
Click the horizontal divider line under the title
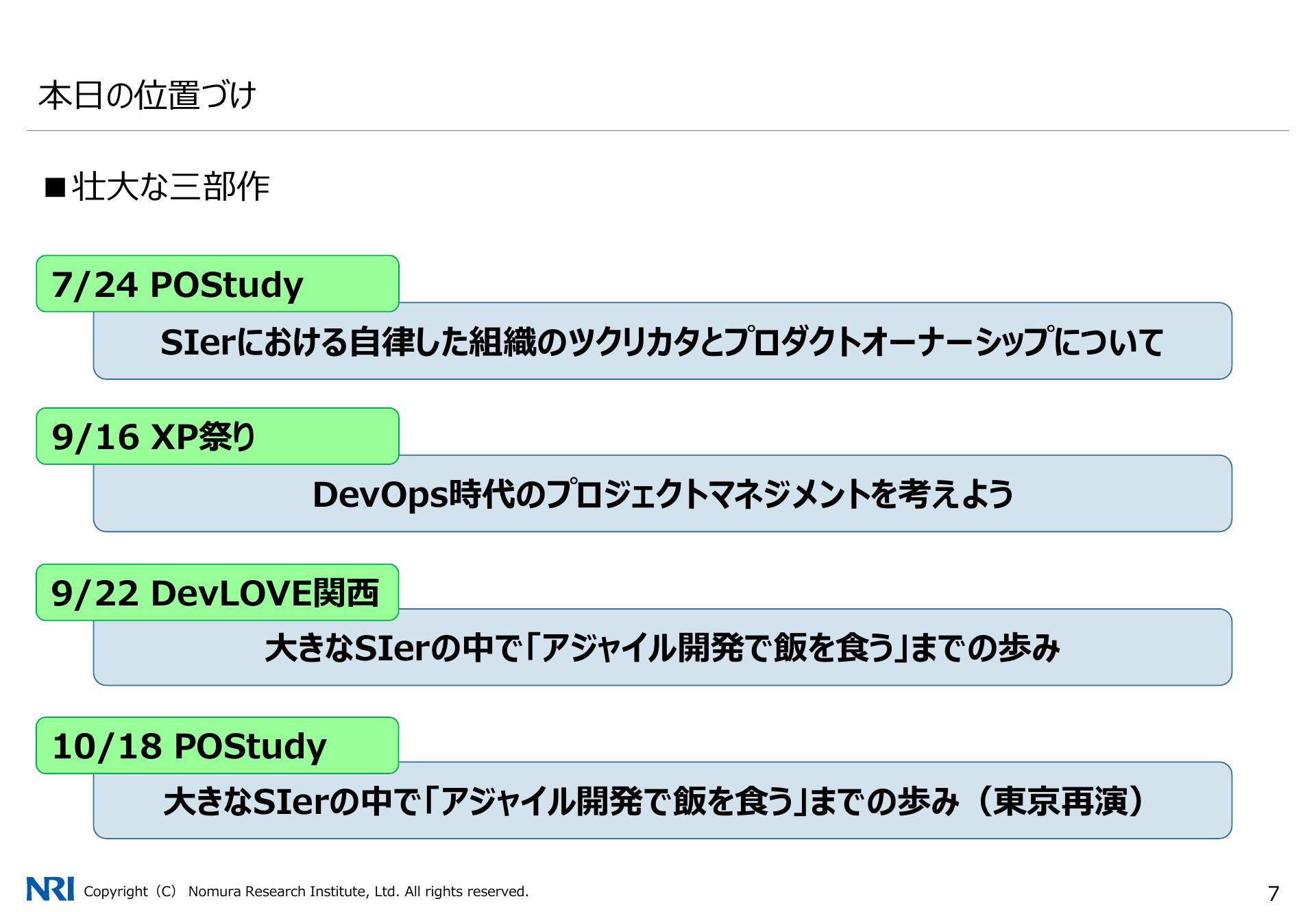click(x=658, y=130)
